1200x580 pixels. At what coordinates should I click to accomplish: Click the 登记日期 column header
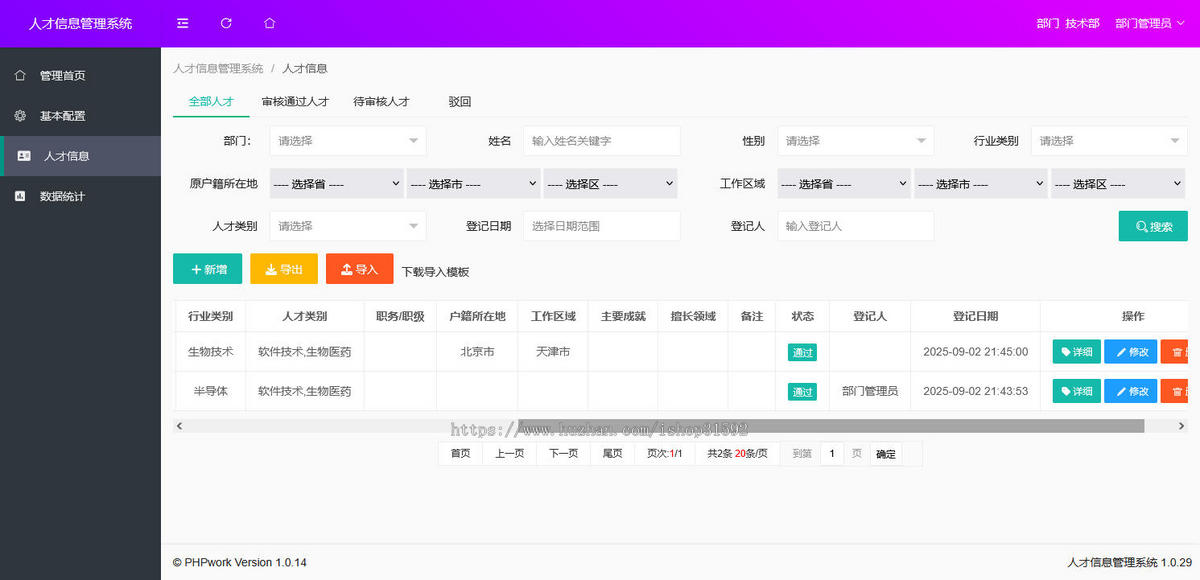(x=975, y=316)
